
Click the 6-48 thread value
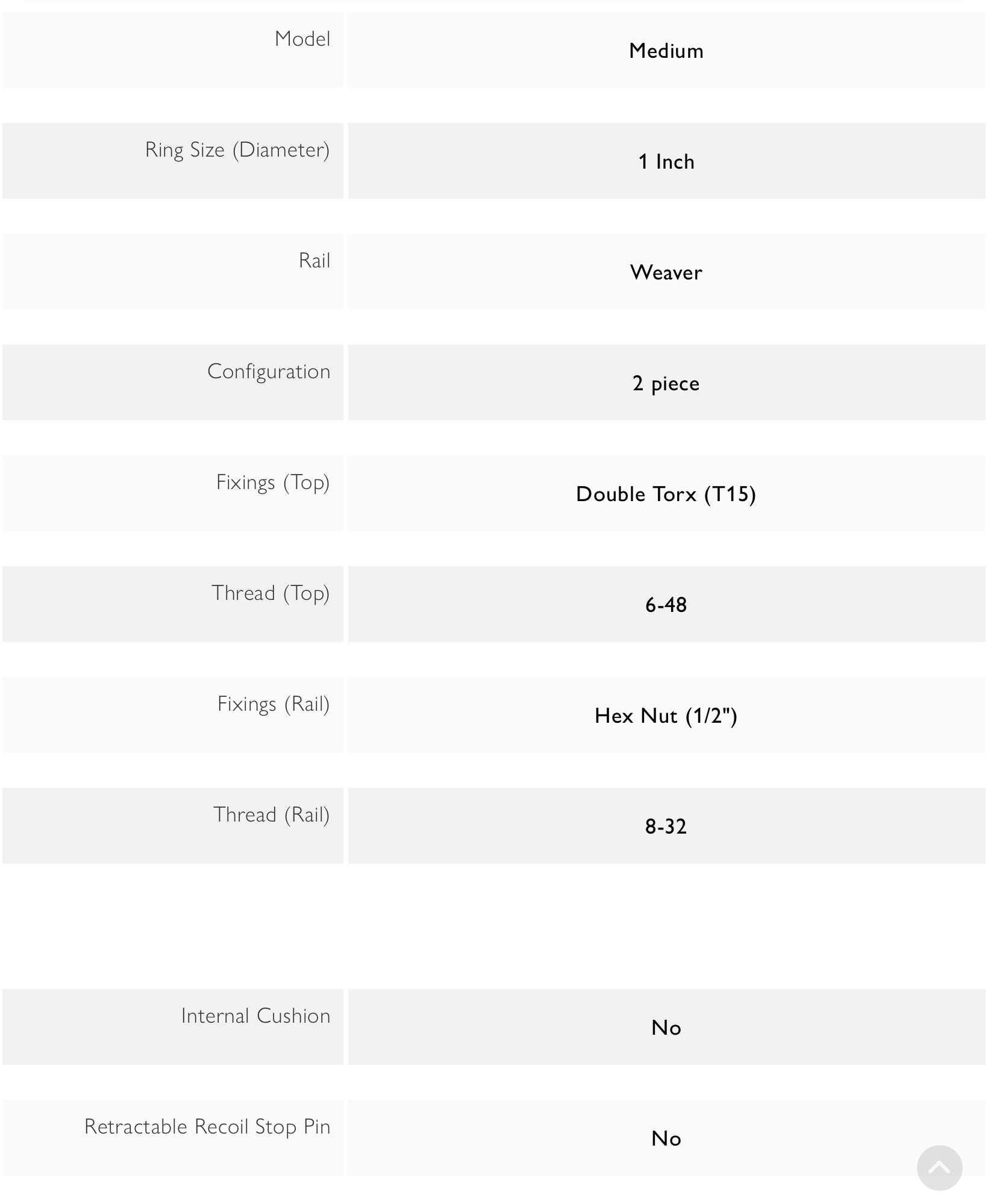coord(666,605)
